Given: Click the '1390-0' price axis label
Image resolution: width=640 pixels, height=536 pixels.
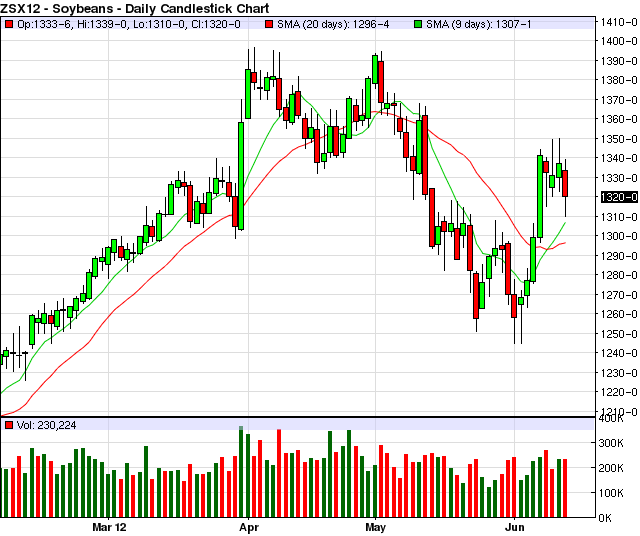Looking at the screenshot, I should point(619,61).
